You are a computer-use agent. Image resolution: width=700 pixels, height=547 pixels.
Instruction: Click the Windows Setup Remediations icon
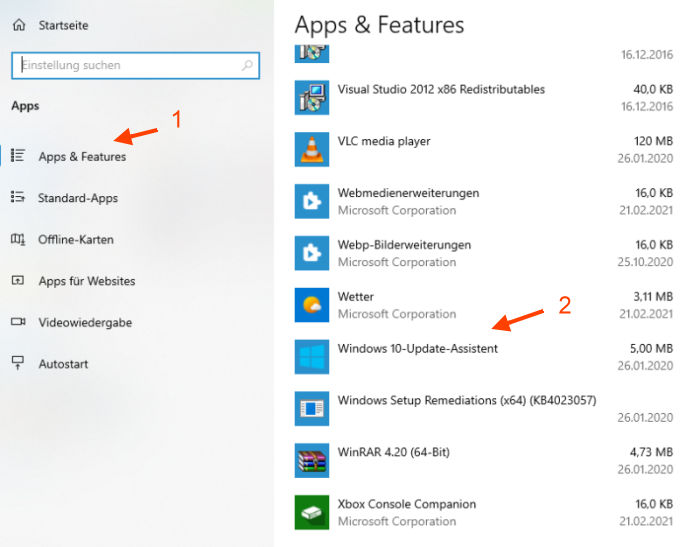pos(312,409)
